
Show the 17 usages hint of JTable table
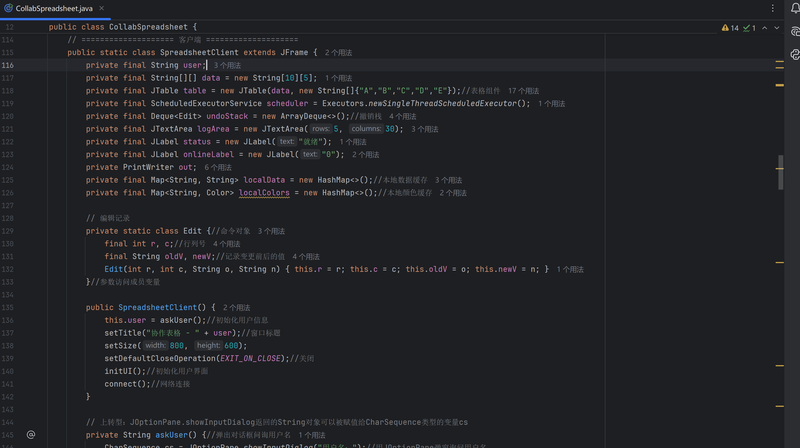(523, 91)
